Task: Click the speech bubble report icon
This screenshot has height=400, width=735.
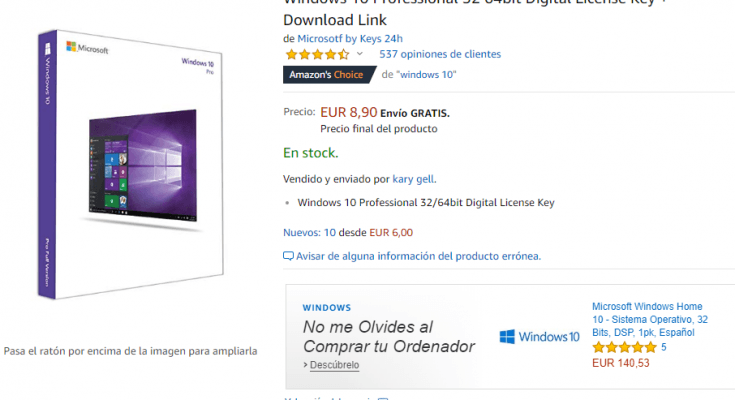Action: click(288, 256)
